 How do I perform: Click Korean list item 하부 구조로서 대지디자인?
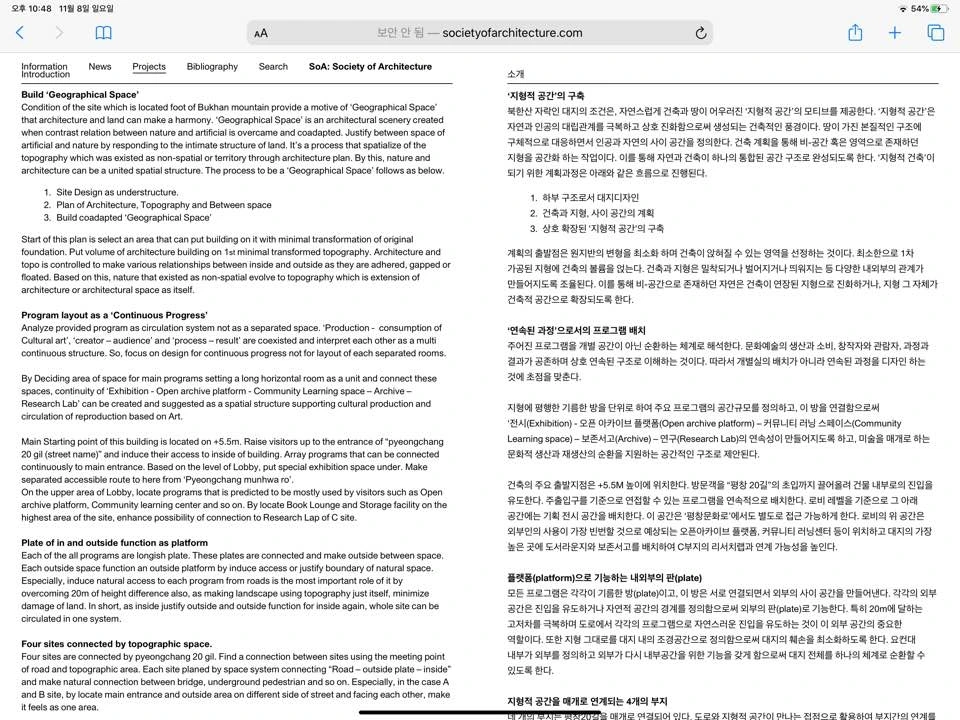coord(590,198)
